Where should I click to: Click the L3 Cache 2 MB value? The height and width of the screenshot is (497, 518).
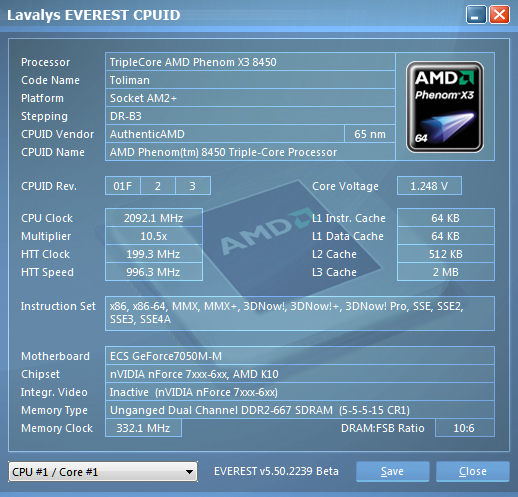point(446,272)
